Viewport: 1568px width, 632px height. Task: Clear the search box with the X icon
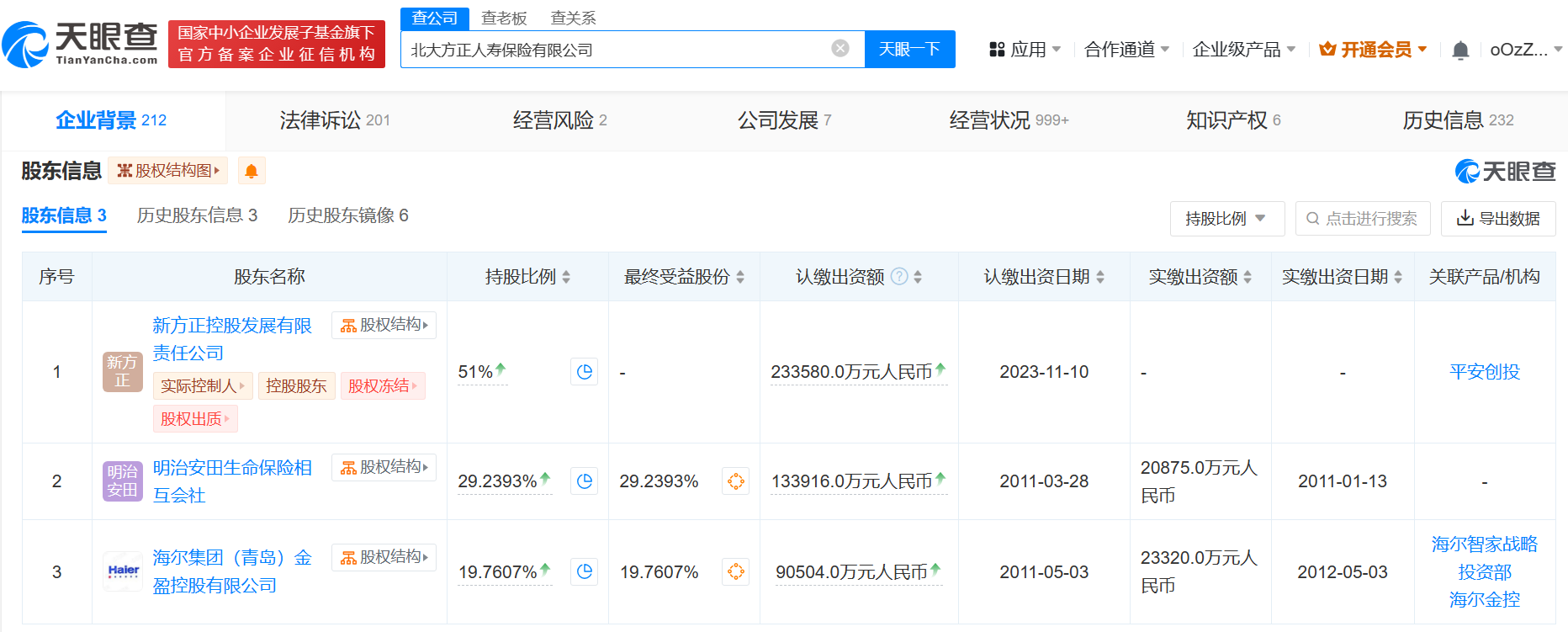coord(840,49)
